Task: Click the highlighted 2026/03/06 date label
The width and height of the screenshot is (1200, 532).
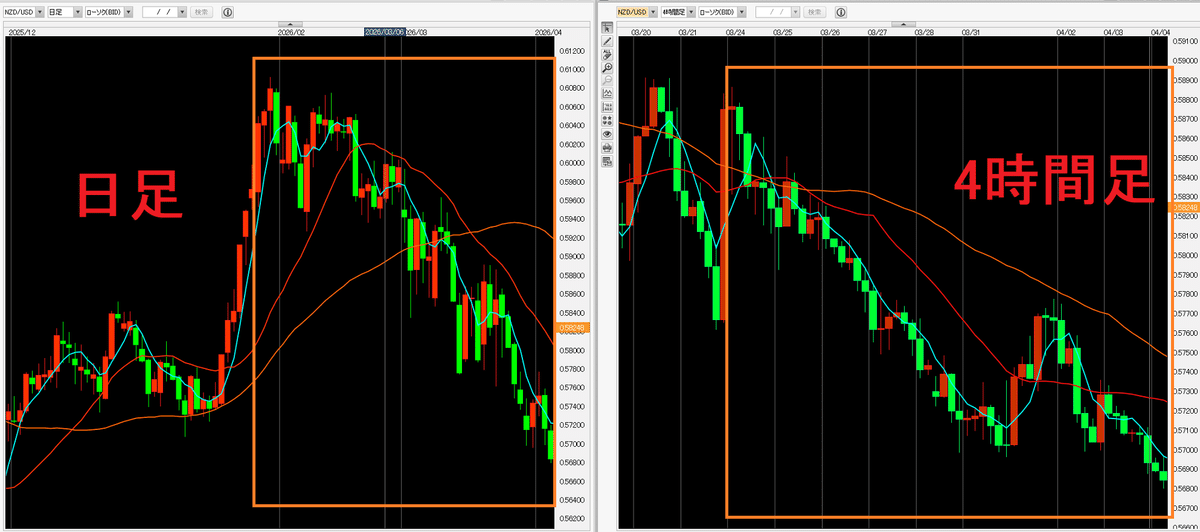Action: pos(384,32)
